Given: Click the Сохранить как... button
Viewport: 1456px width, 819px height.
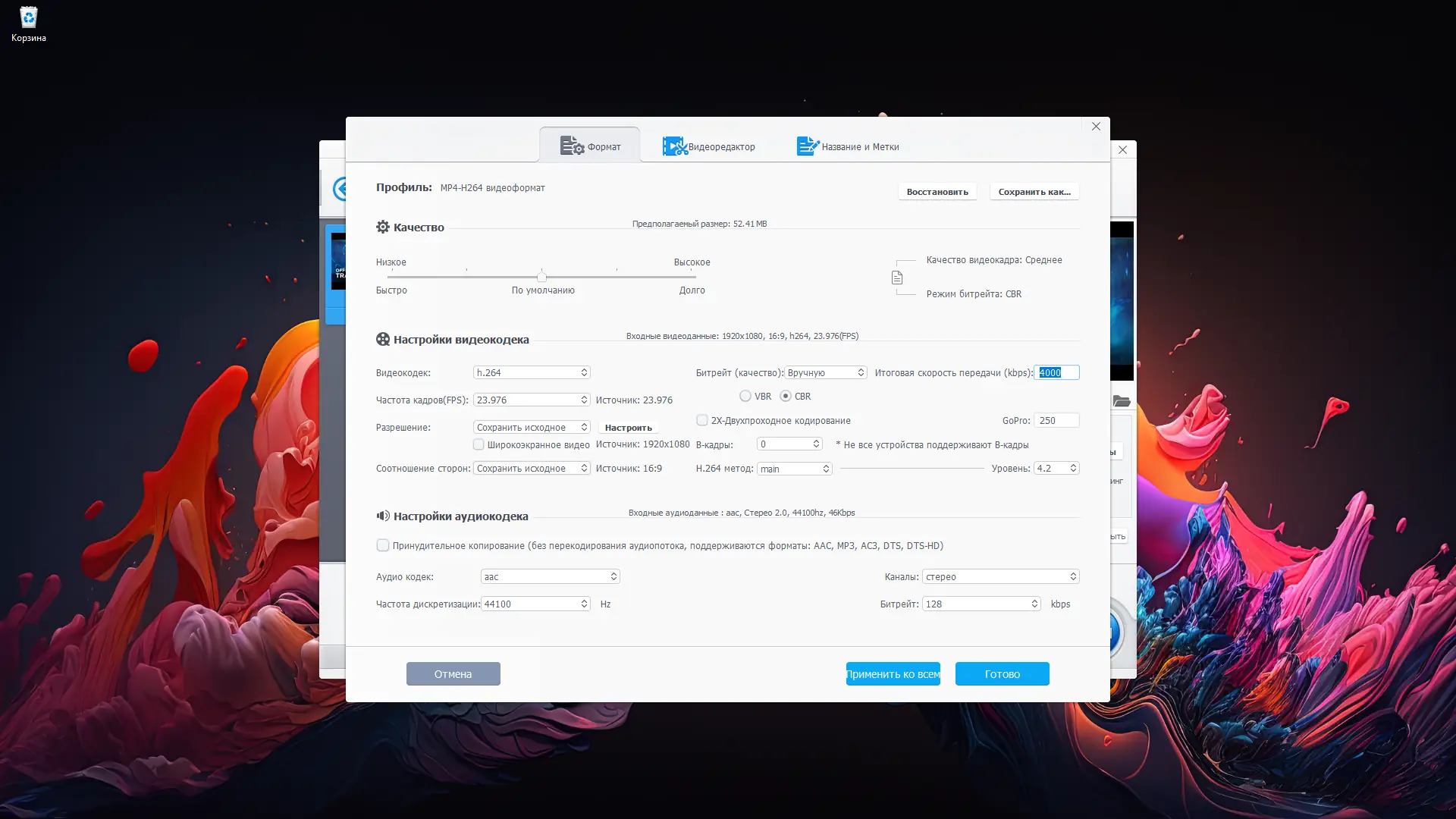Looking at the screenshot, I should pos(1034,191).
